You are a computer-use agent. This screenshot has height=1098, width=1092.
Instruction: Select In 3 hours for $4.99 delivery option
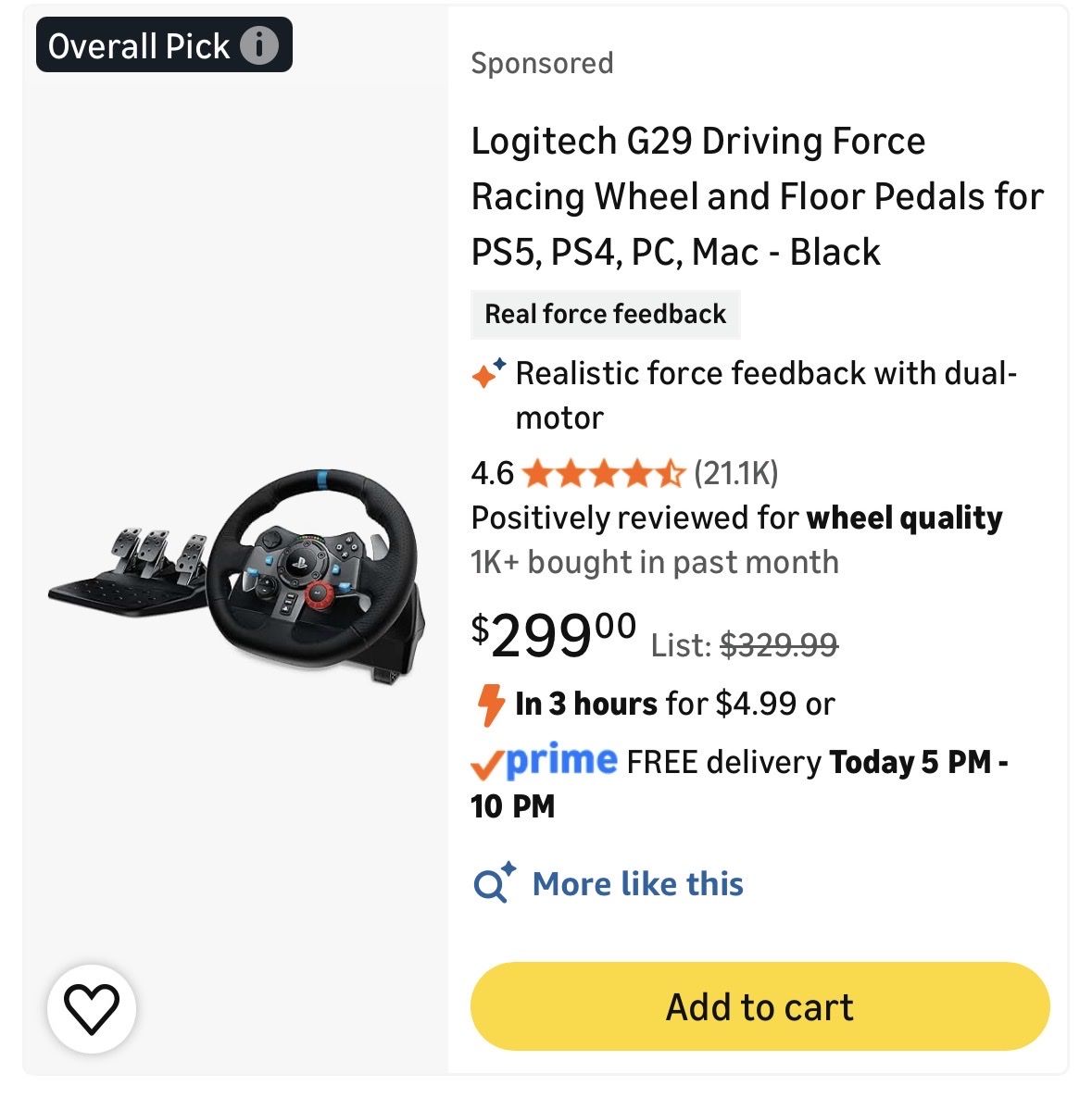click(x=674, y=704)
